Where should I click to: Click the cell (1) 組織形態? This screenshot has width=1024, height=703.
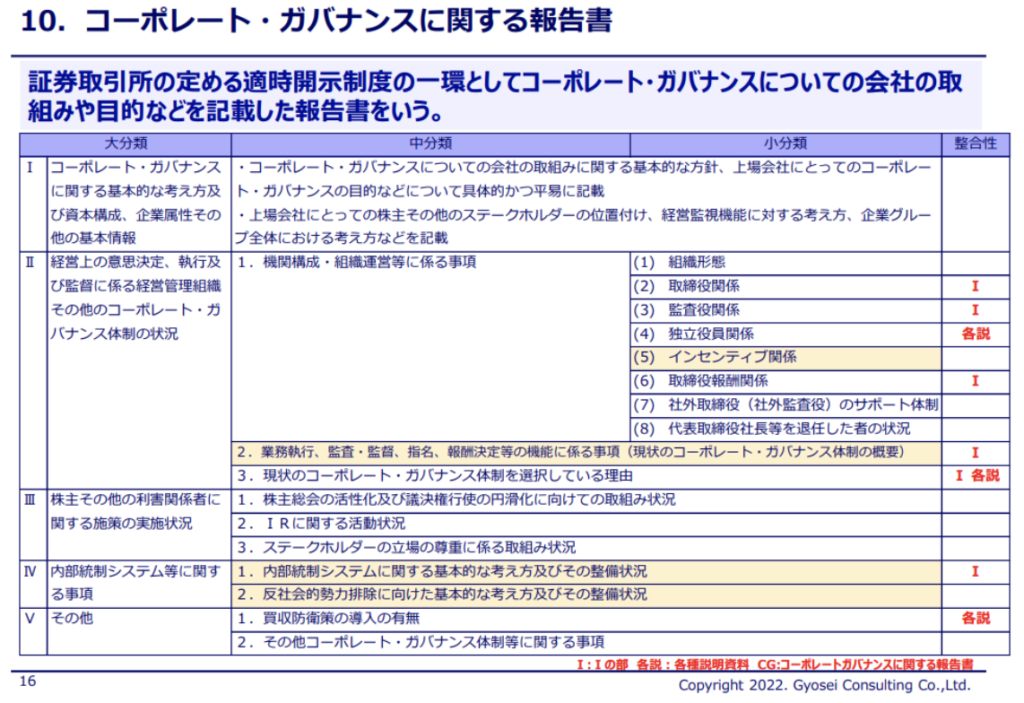tap(786, 263)
